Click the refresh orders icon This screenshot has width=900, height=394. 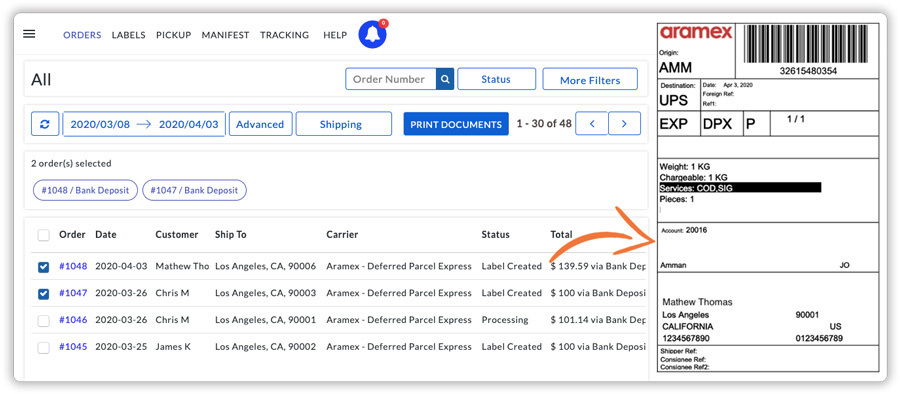click(x=45, y=124)
